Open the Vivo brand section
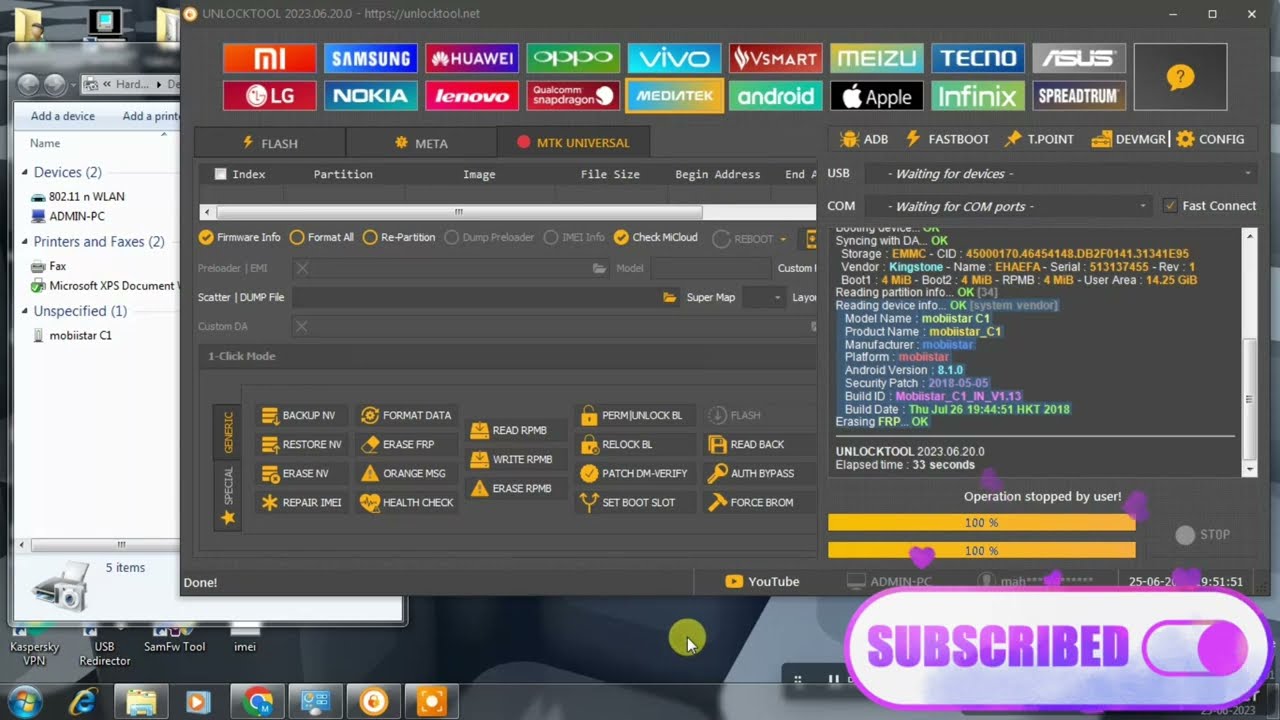Viewport: 1280px width, 720px height. point(674,58)
